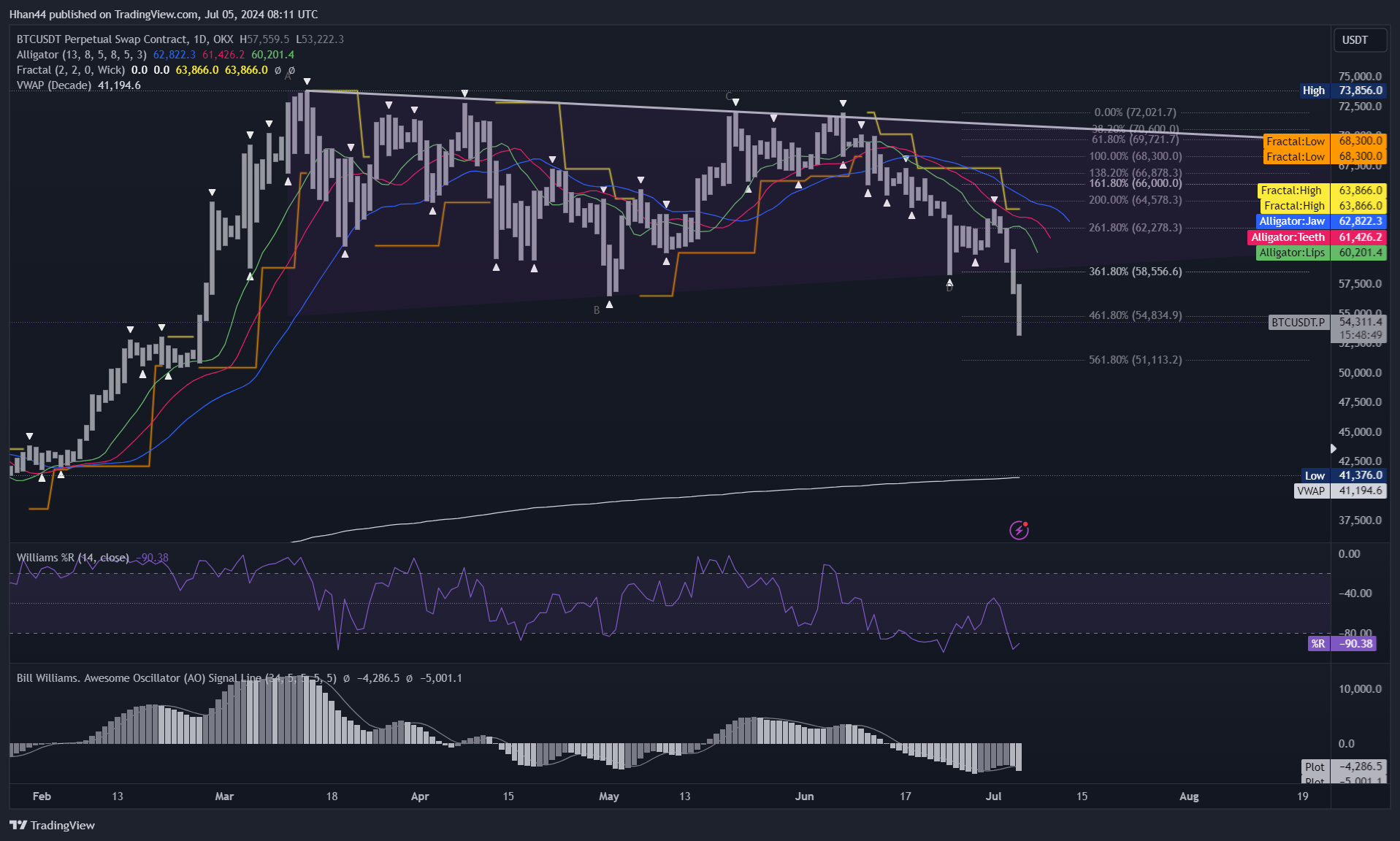Click the small arrow on the price scale

pyautogui.click(x=1333, y=448)
